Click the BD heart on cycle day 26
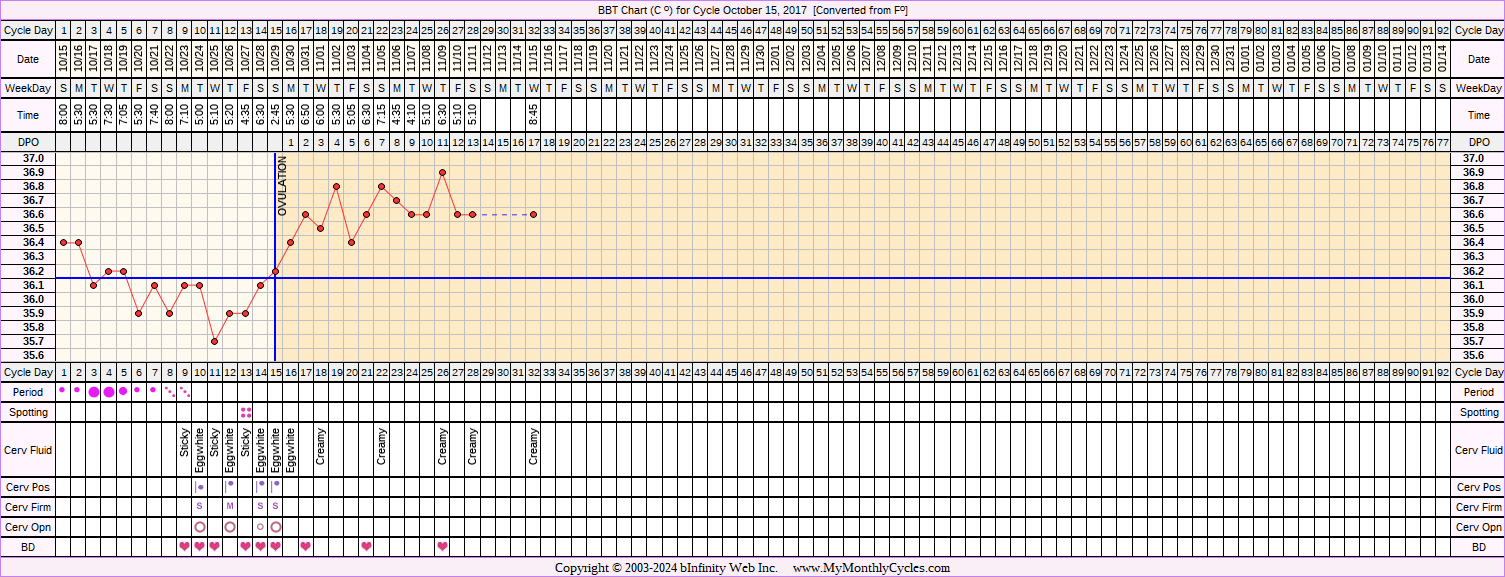1505x577 pixels. coord(442,546)
